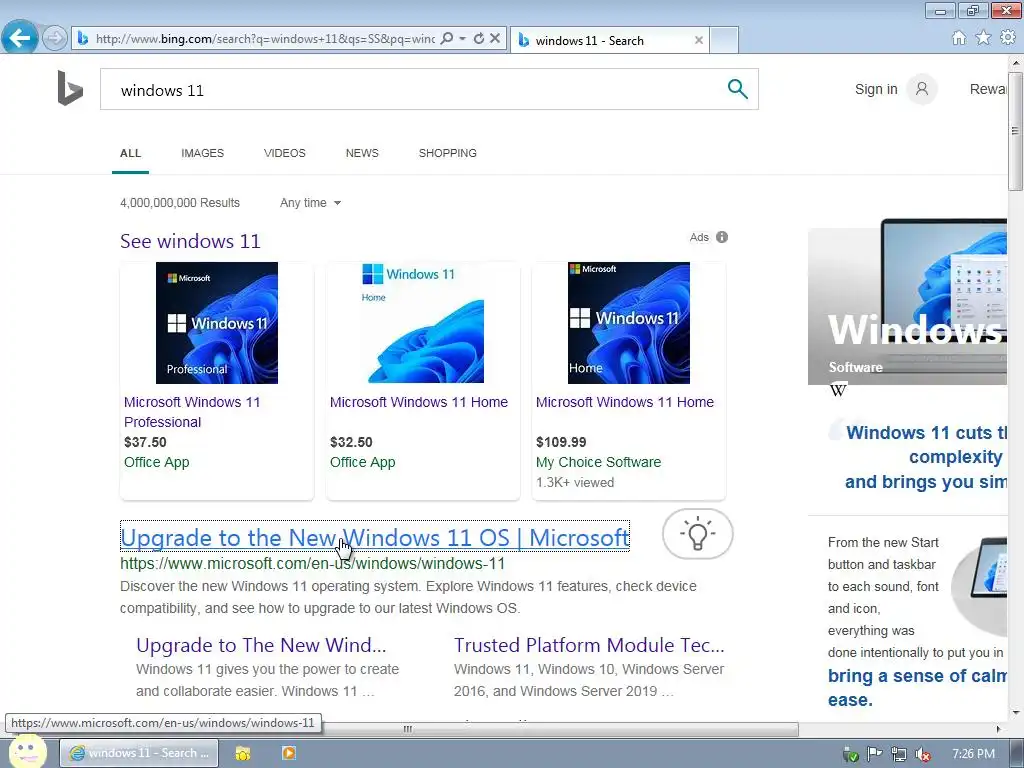Click the Windows 11 laptop hero image
The image size is (1024, 768).
908,301
